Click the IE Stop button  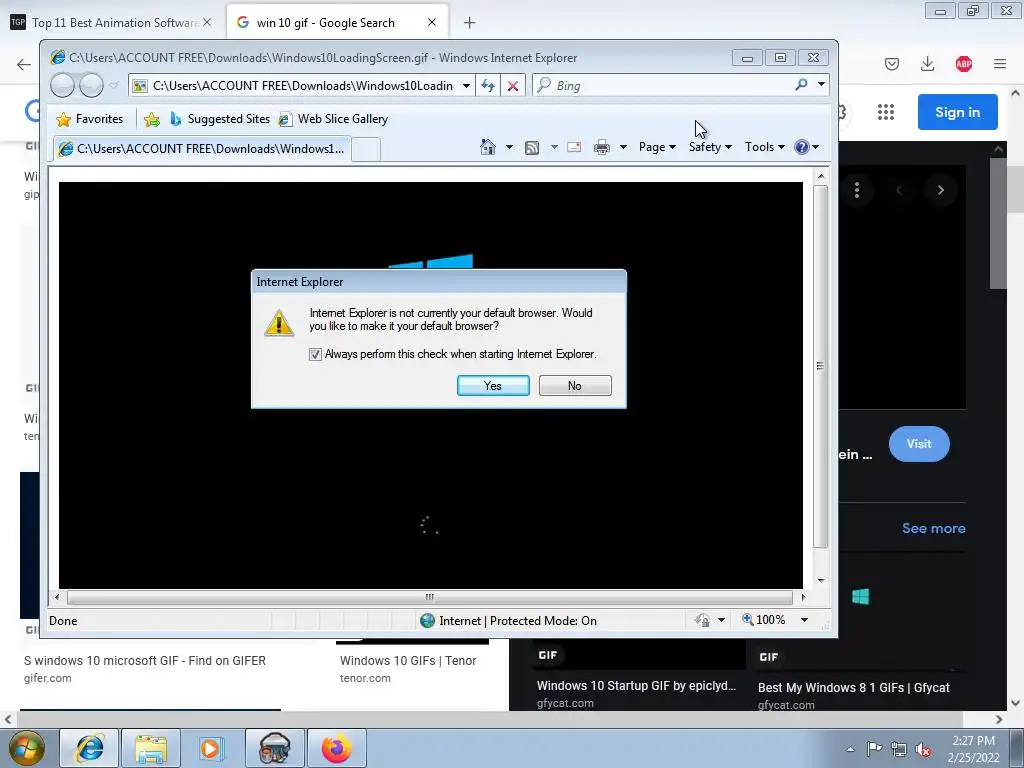point(513,86)
